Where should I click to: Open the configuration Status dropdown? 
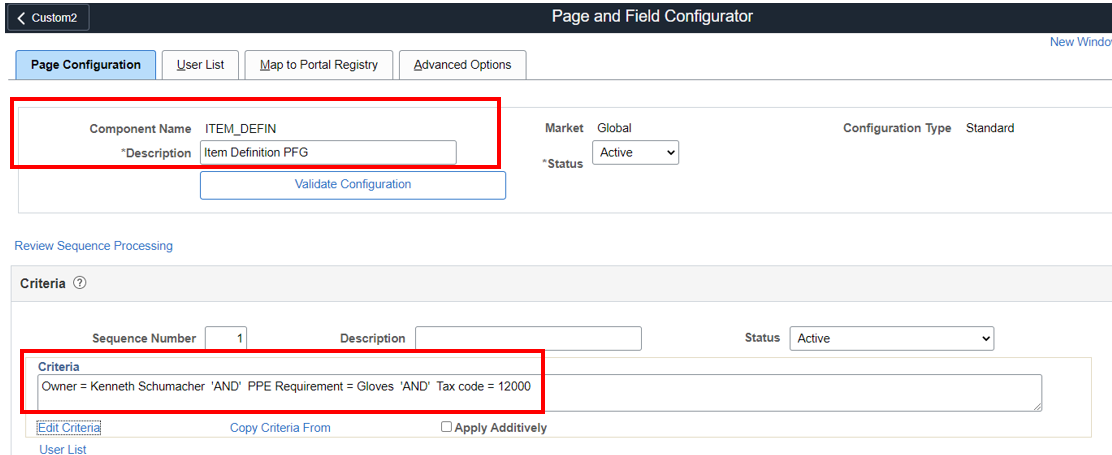click(x=635, y=152)
